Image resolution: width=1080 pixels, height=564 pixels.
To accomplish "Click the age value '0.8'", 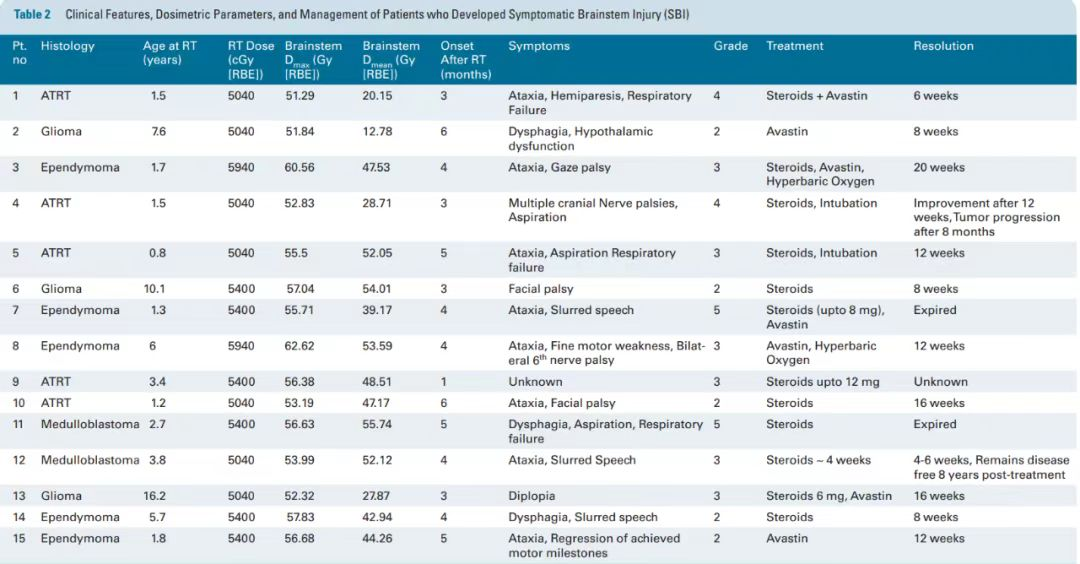I will click(158, 253).
